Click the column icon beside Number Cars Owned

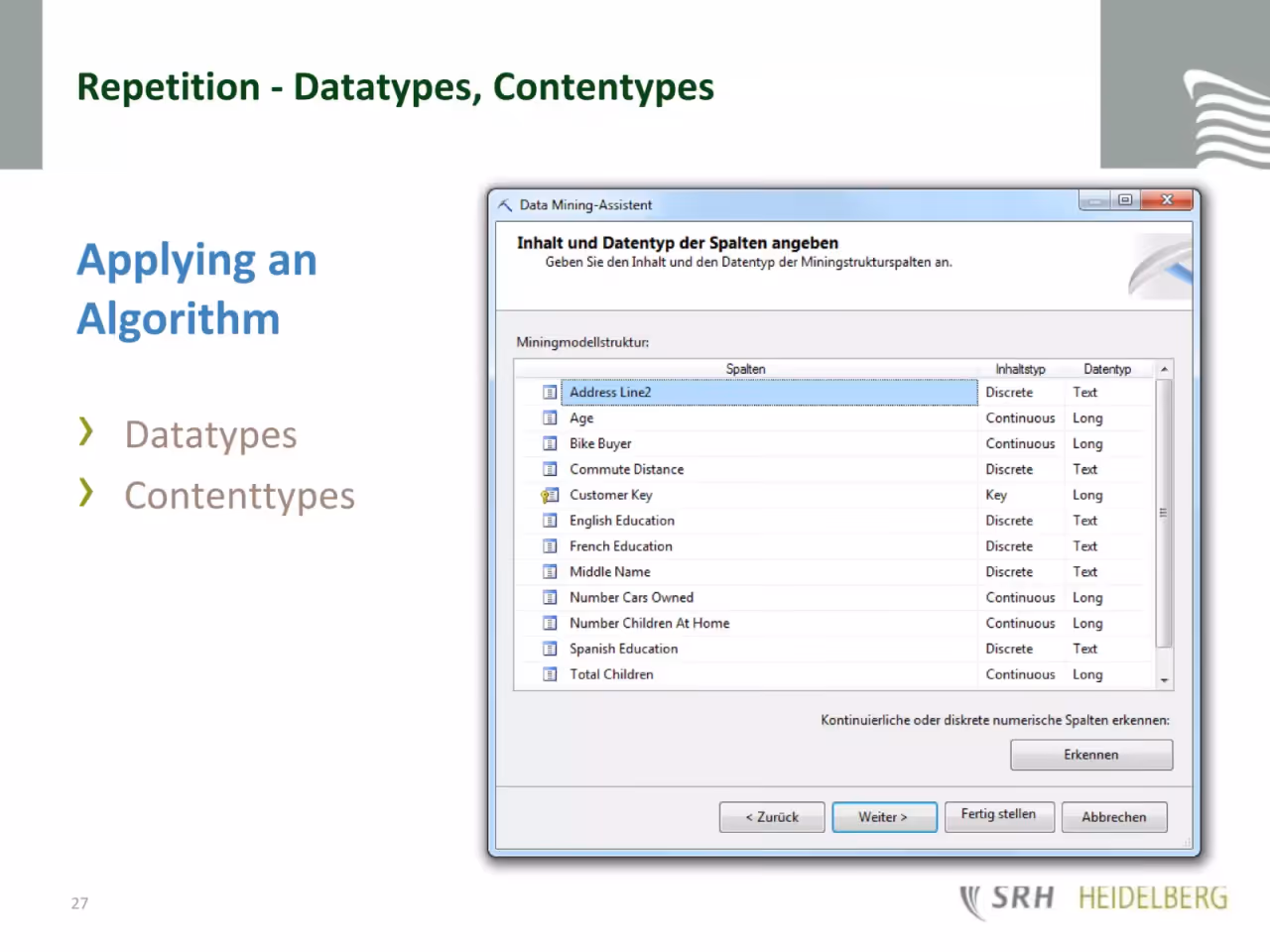(550, 598)
